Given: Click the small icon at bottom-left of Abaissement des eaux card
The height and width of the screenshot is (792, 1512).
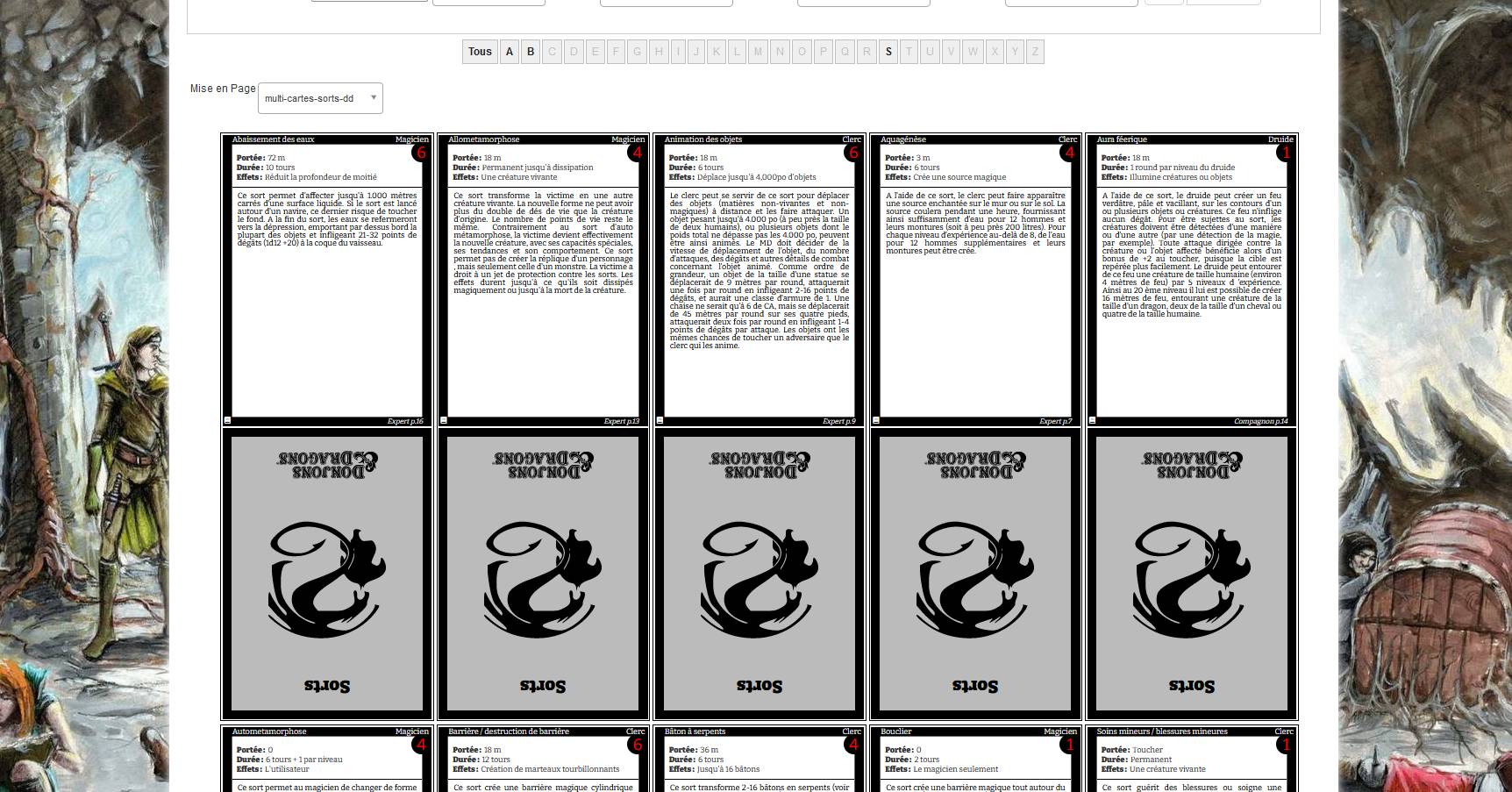Looking at the screenshot, I should 227,421.
